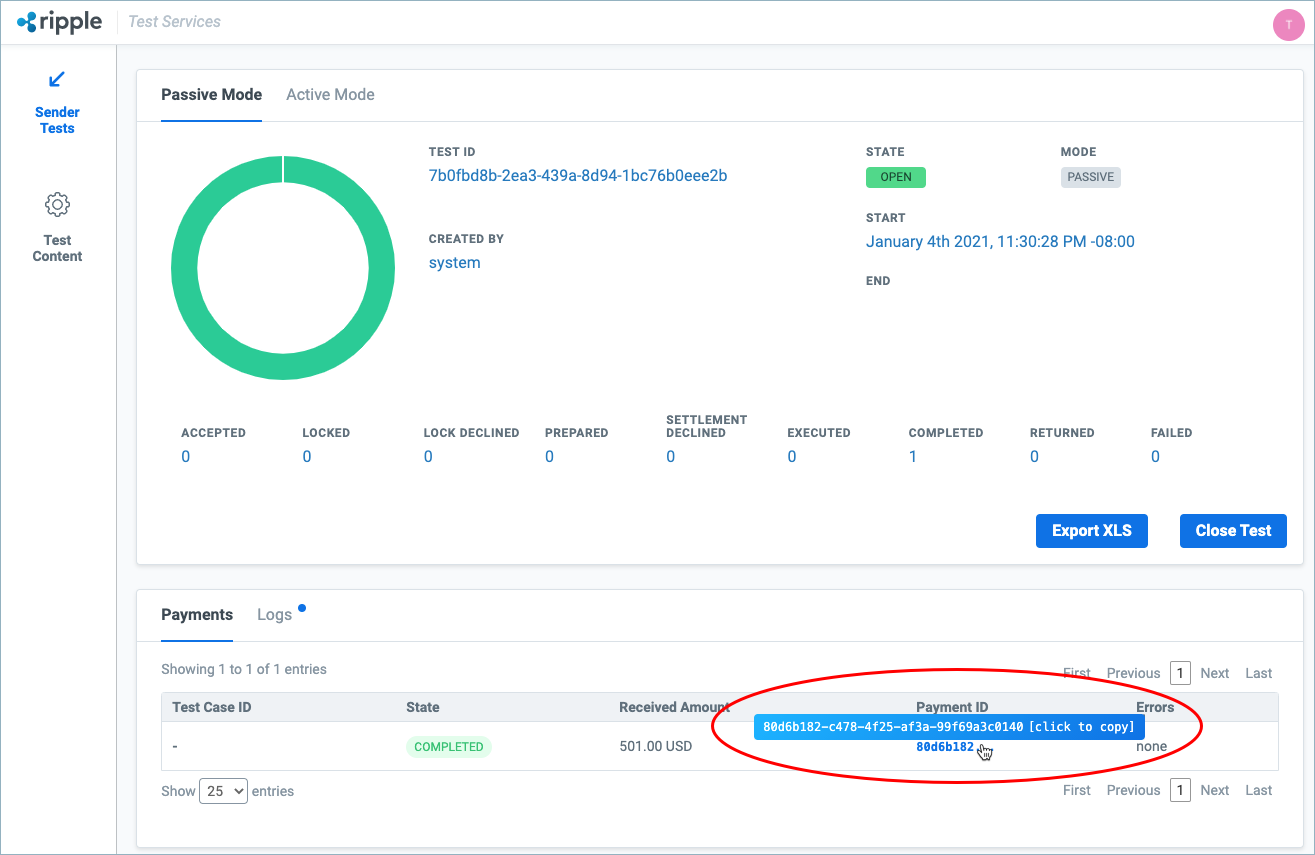Go to the Next page of payments
The height and width of the screenshot is (855, 1315).
pyautogui.click(x=1214, y=673)
